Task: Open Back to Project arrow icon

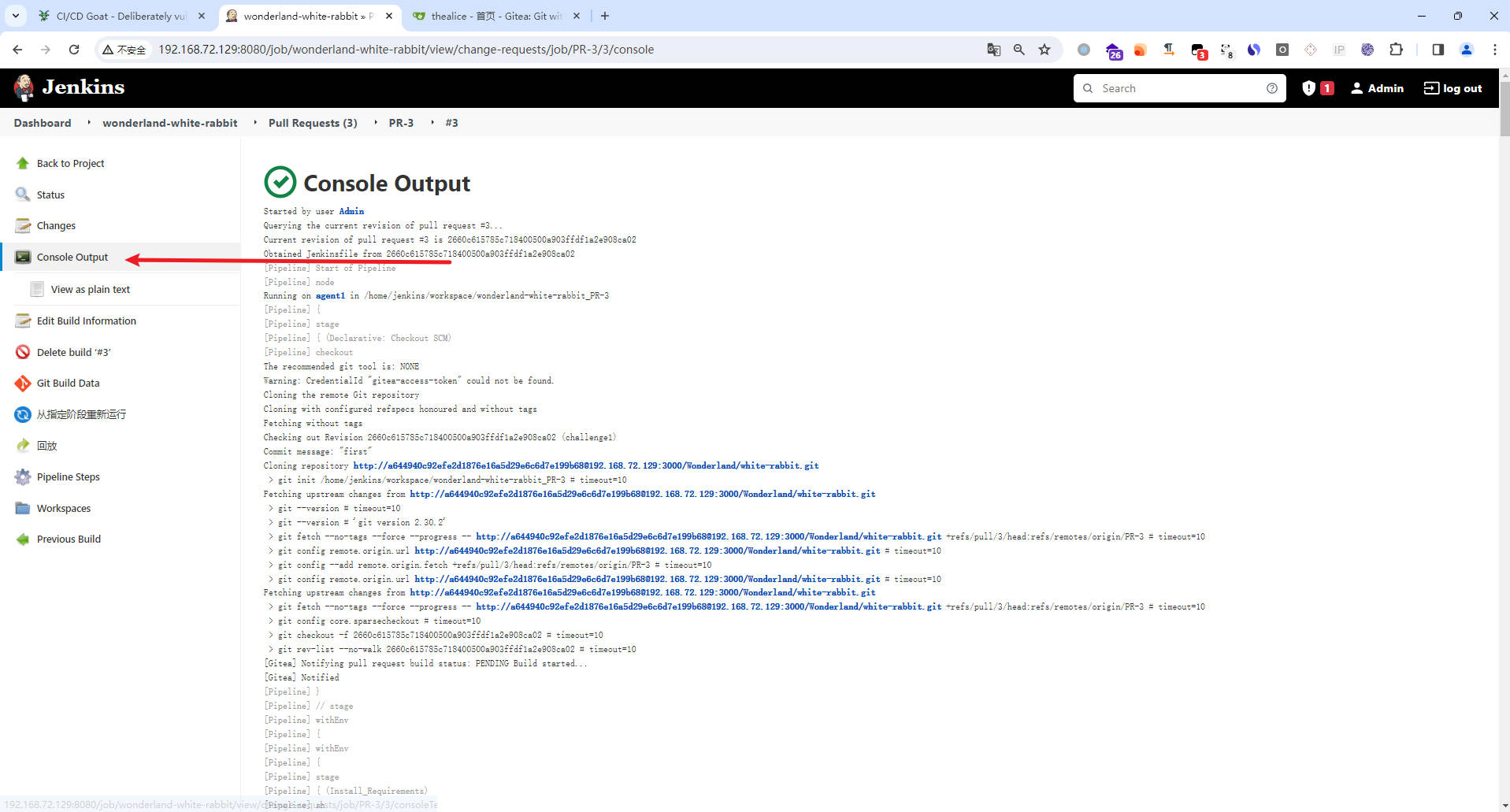Action: tap(22, 163)
